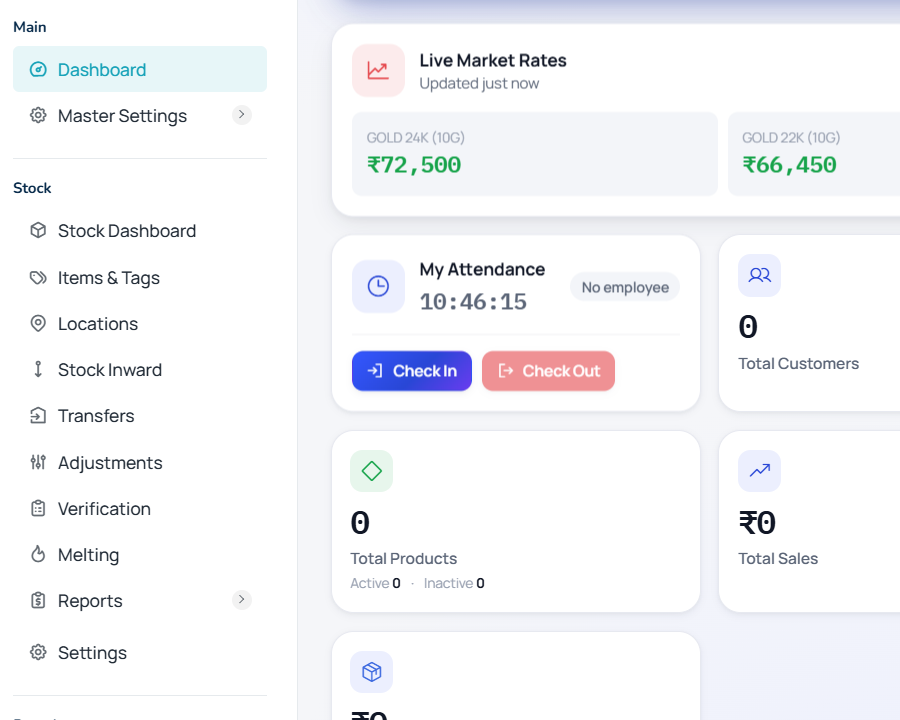Click the ₹66,450 gold rate value
The image size is (900, 720).
789,165
